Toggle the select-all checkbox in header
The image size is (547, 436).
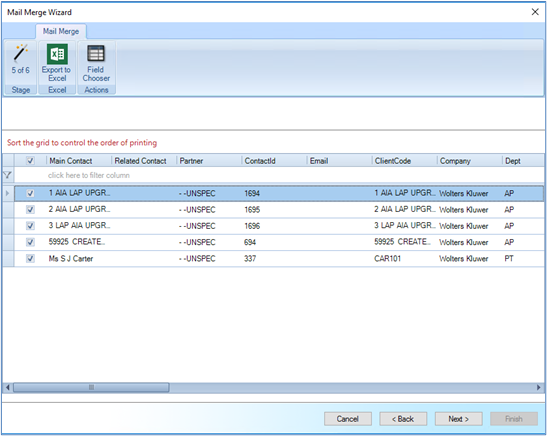click(30, 161)
